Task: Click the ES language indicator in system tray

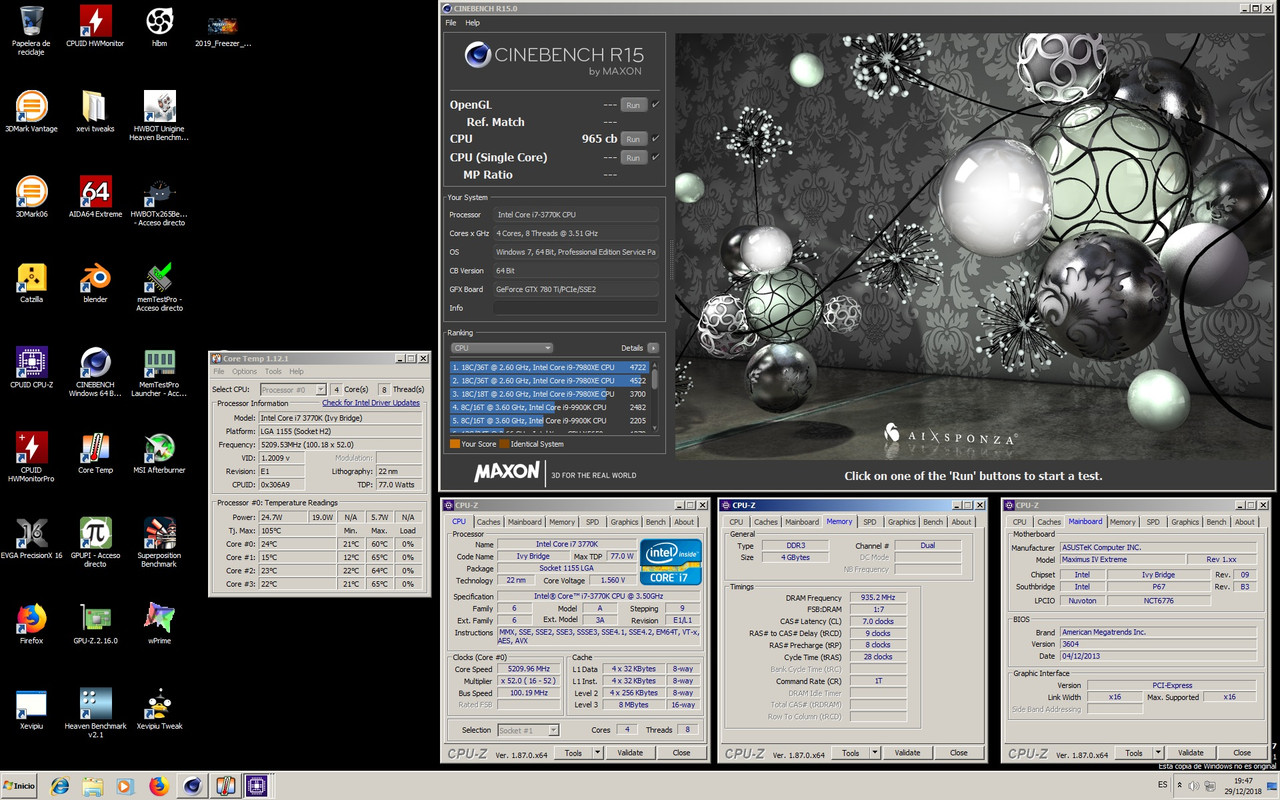Action: [1162, 785]
